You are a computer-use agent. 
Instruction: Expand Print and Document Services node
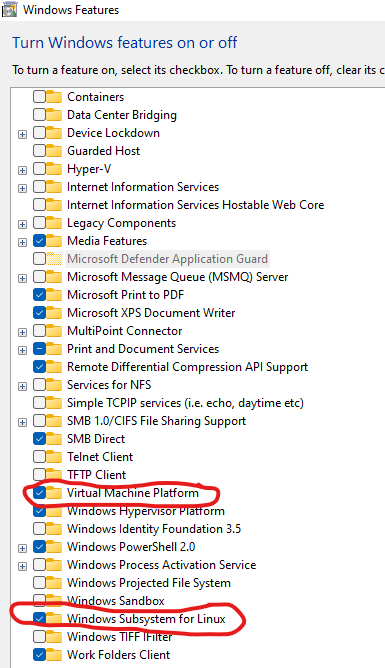[x=23, y=350]
